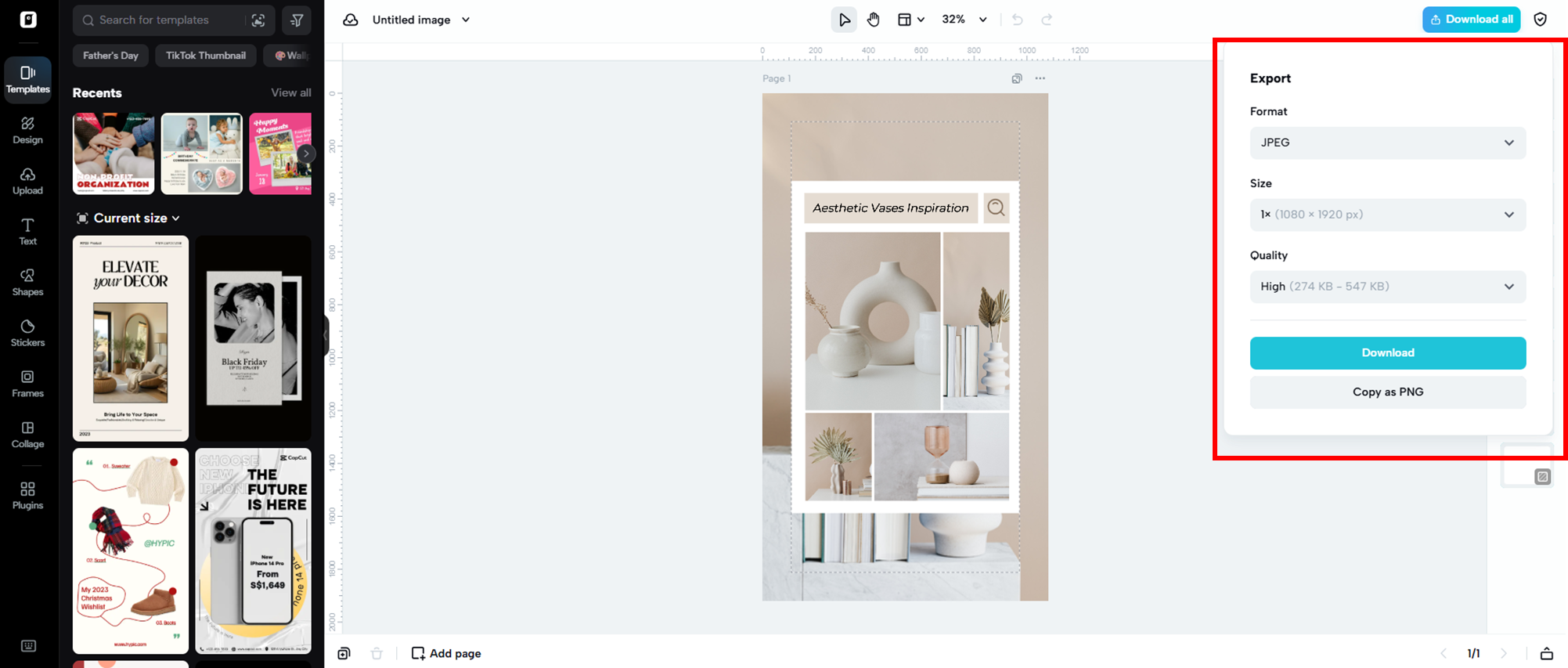This screenshot has width=1568, height=668.
Task: Open the 32% zoom level dropdown
Action: coord(964,20)
